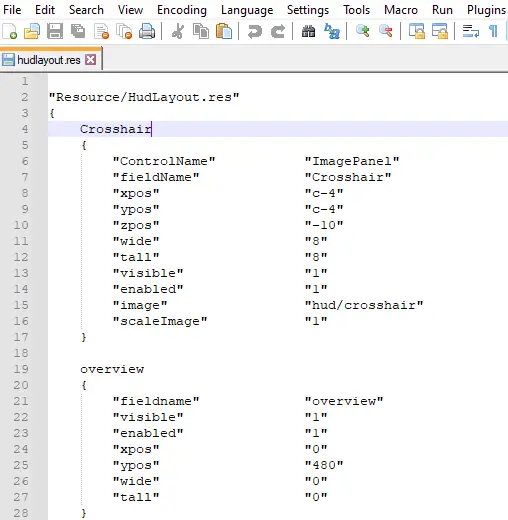Select the hudlayout.res tab
This screenshot has height=520, width=508.
(x=49, y=60)
